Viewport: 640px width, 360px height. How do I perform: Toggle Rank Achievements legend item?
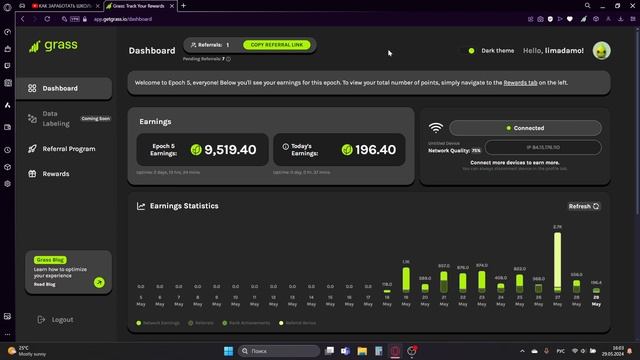(x=246, y=323)
